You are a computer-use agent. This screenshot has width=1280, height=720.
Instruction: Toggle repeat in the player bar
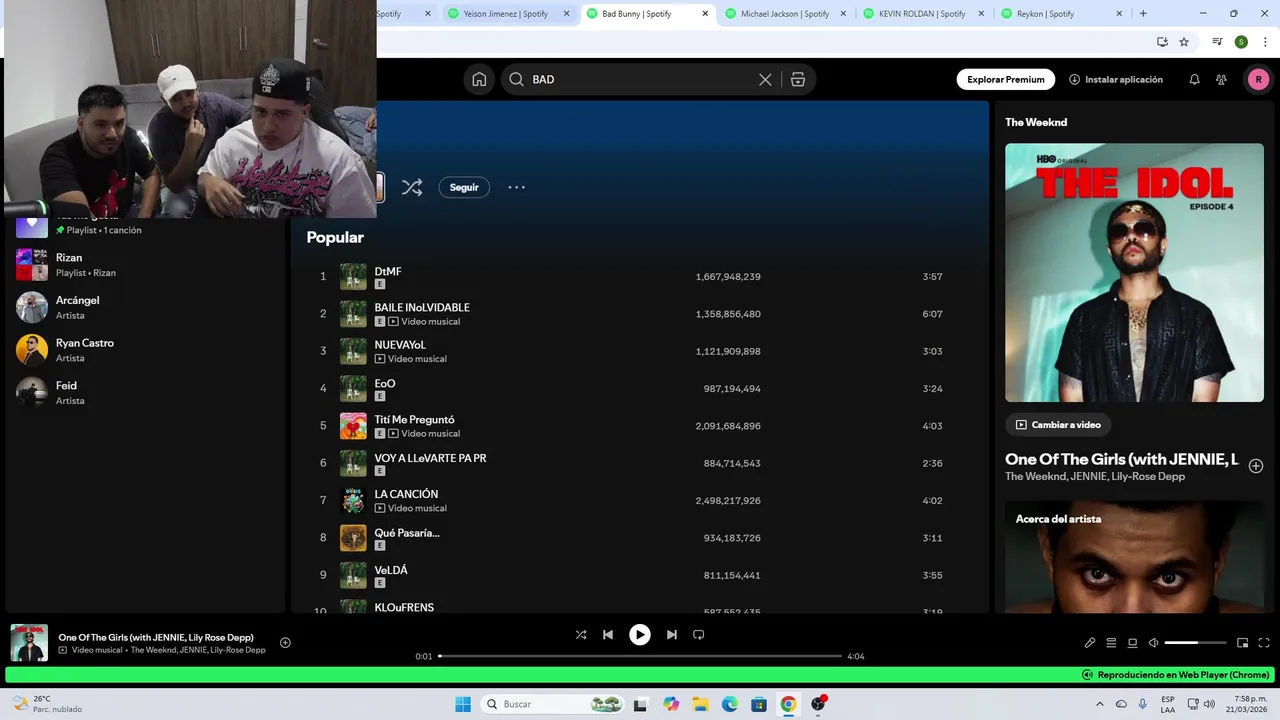coord(699,634)
